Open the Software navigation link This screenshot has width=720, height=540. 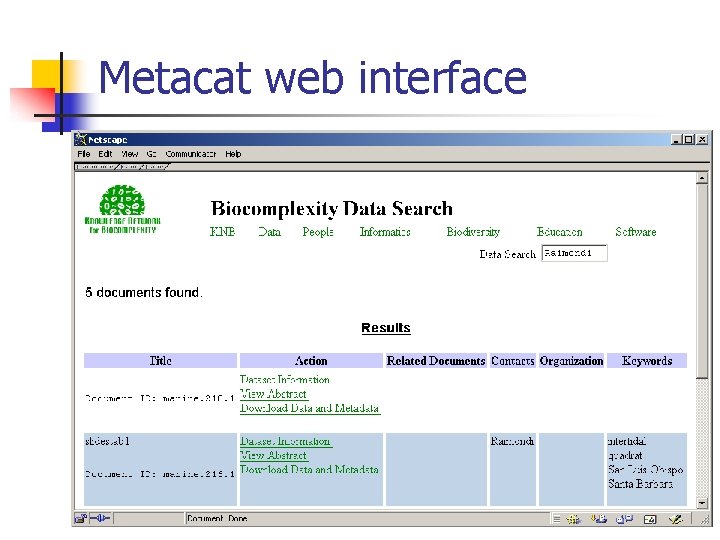coord(636,232)
